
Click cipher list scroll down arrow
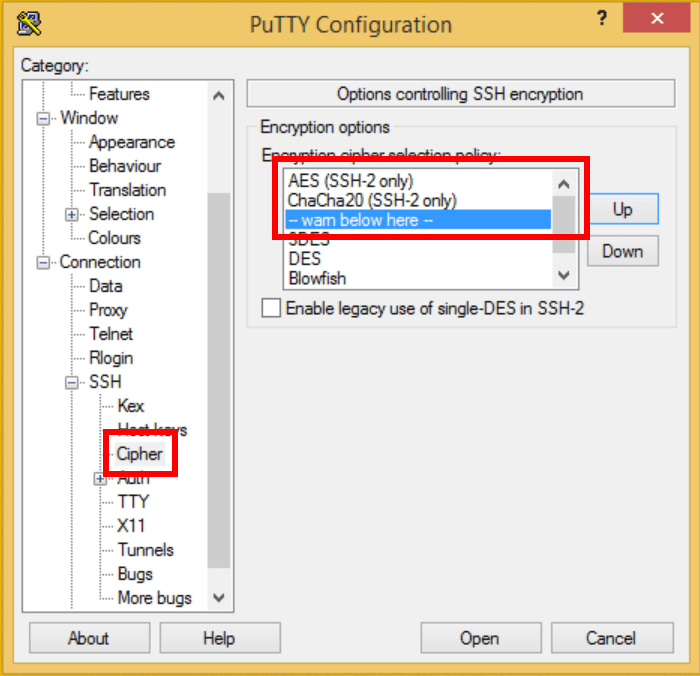[x=563, y=275]
